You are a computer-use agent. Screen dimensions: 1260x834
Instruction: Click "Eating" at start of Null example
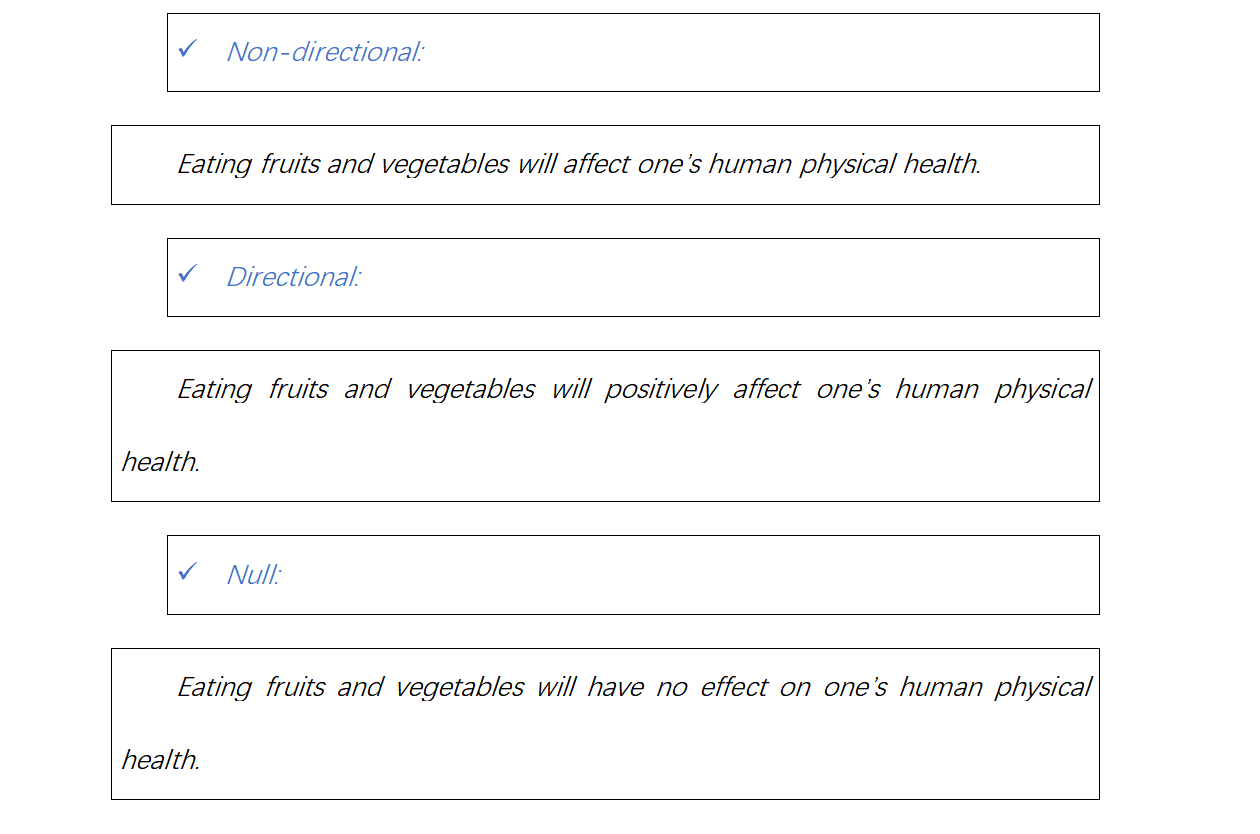point(214,688)
